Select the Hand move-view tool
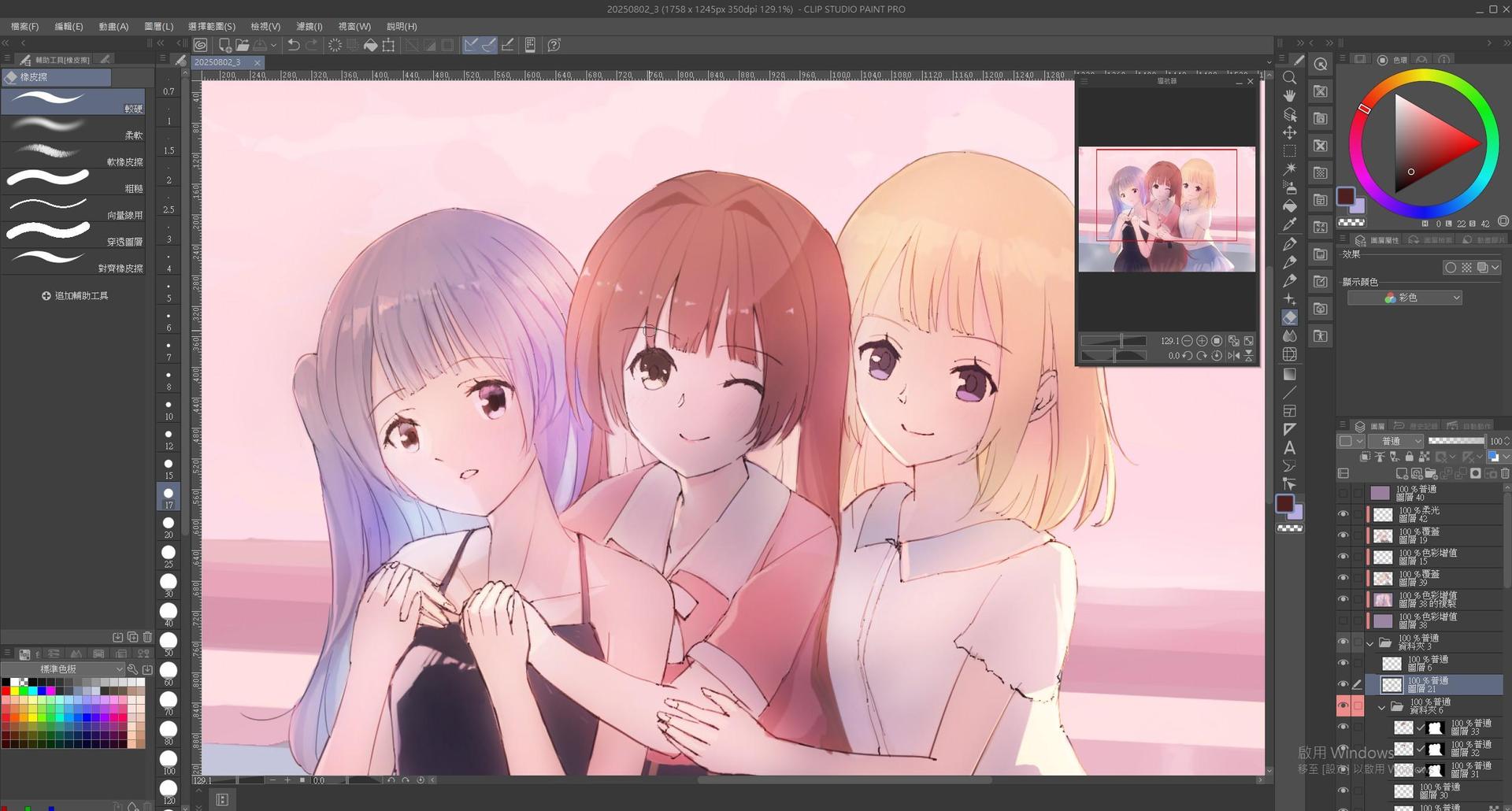1512x811 pixels. (x=1289, y=96)
